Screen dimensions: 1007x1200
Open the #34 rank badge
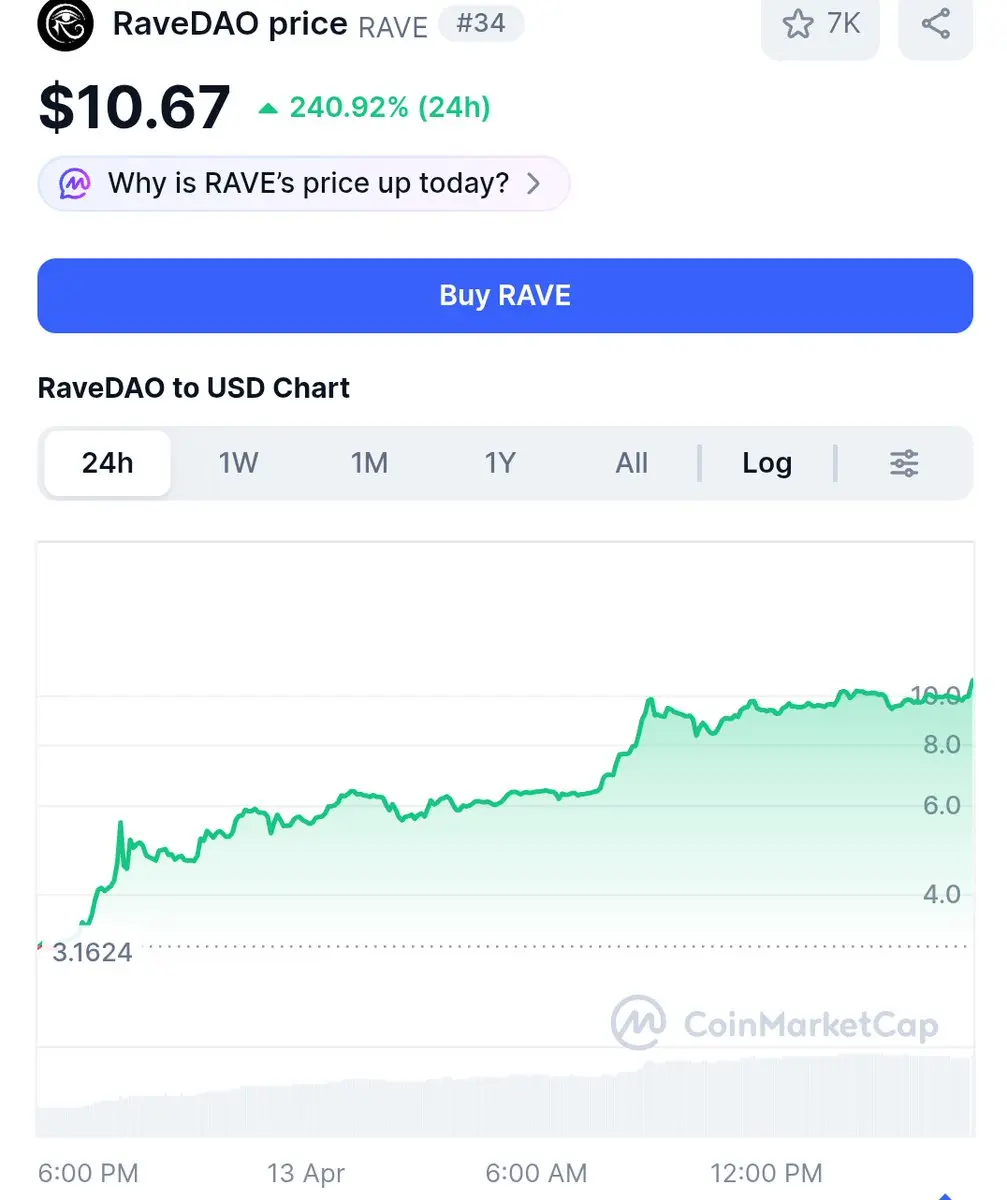tap(481, 23)
